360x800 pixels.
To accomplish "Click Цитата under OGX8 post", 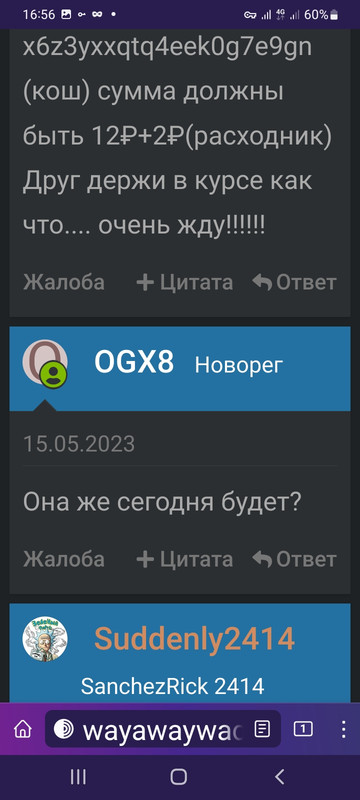I will [185, 559].
